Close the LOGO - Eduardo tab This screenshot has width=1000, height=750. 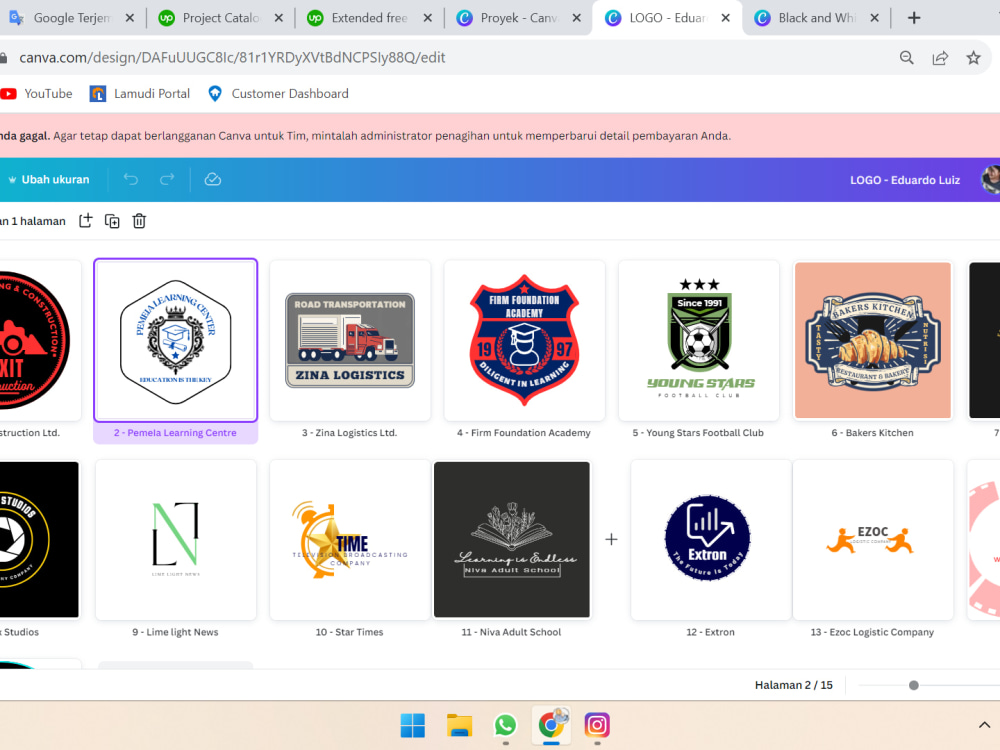click(726, 18)
